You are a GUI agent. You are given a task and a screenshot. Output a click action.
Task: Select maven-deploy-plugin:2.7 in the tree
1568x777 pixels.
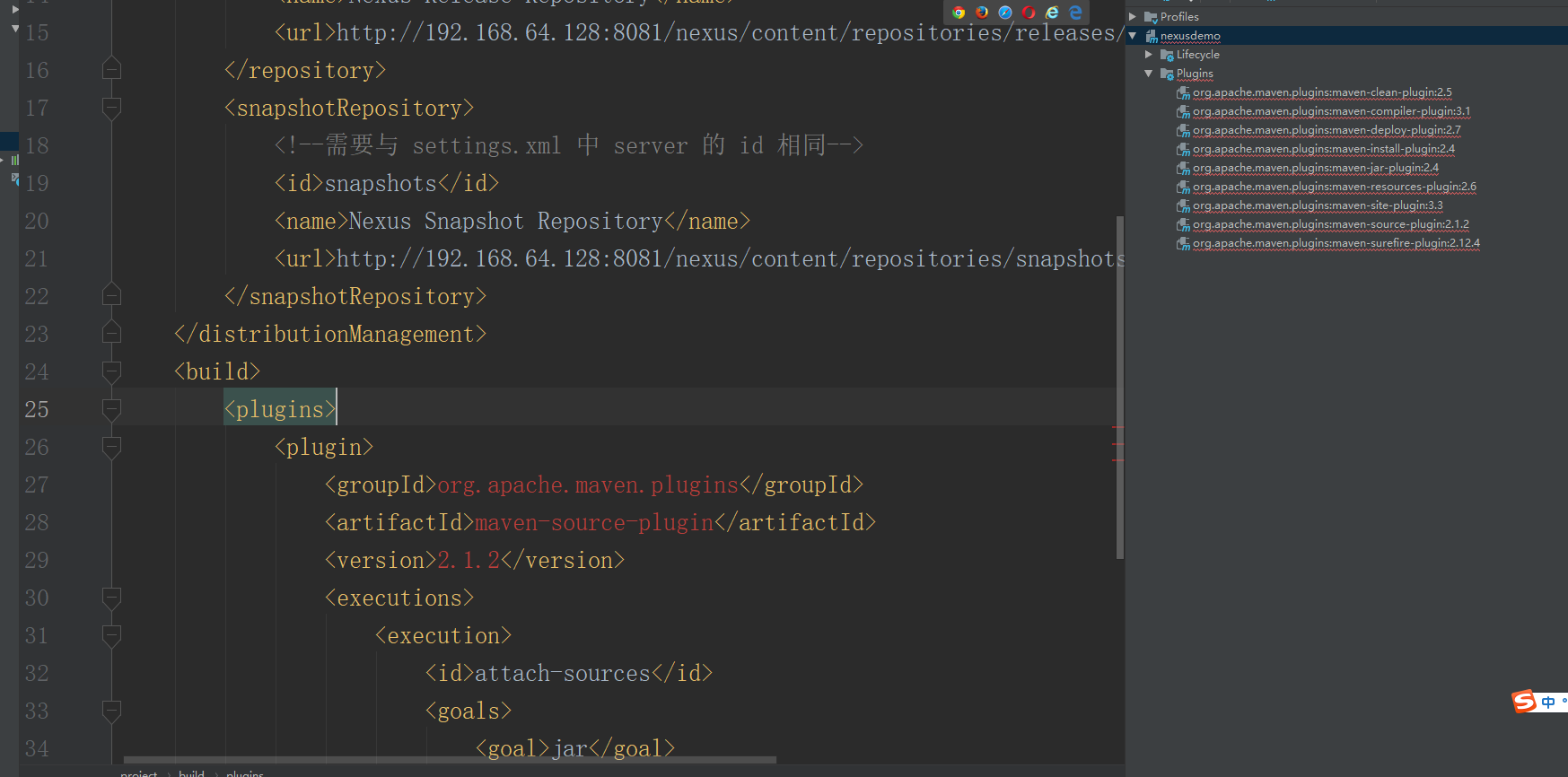coord(1327,130)
